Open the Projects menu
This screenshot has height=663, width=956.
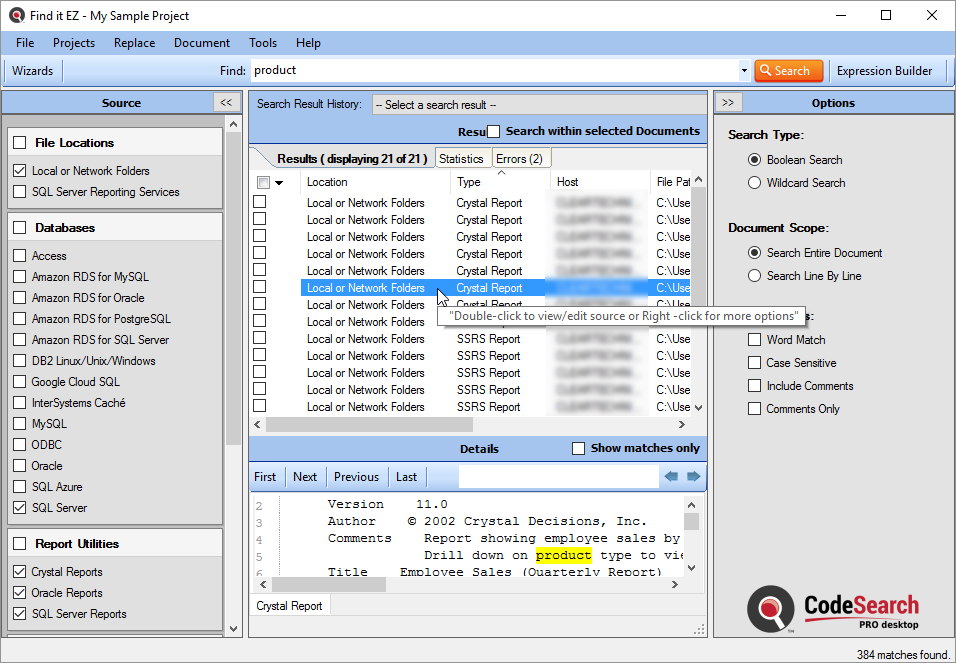coord(74,43)
